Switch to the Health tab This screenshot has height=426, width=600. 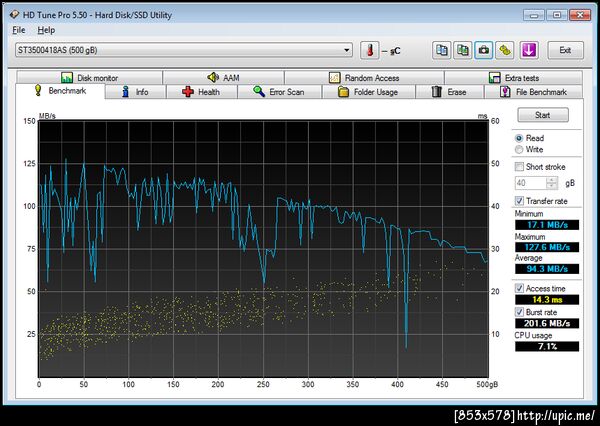click(x=202, y=92)
